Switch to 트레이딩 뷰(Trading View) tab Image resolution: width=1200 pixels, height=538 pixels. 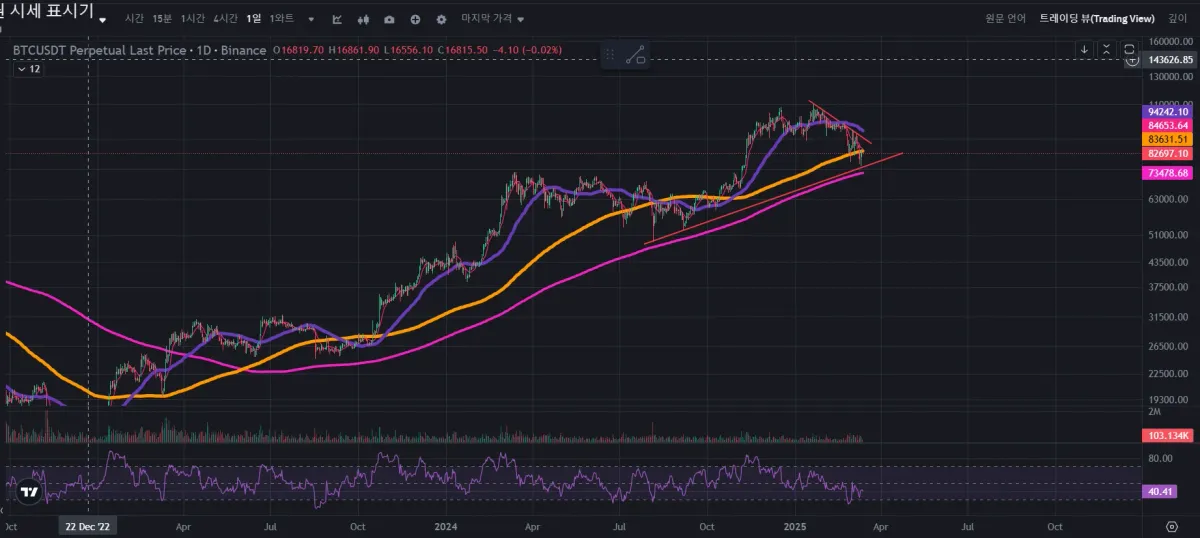point(1097,18)
